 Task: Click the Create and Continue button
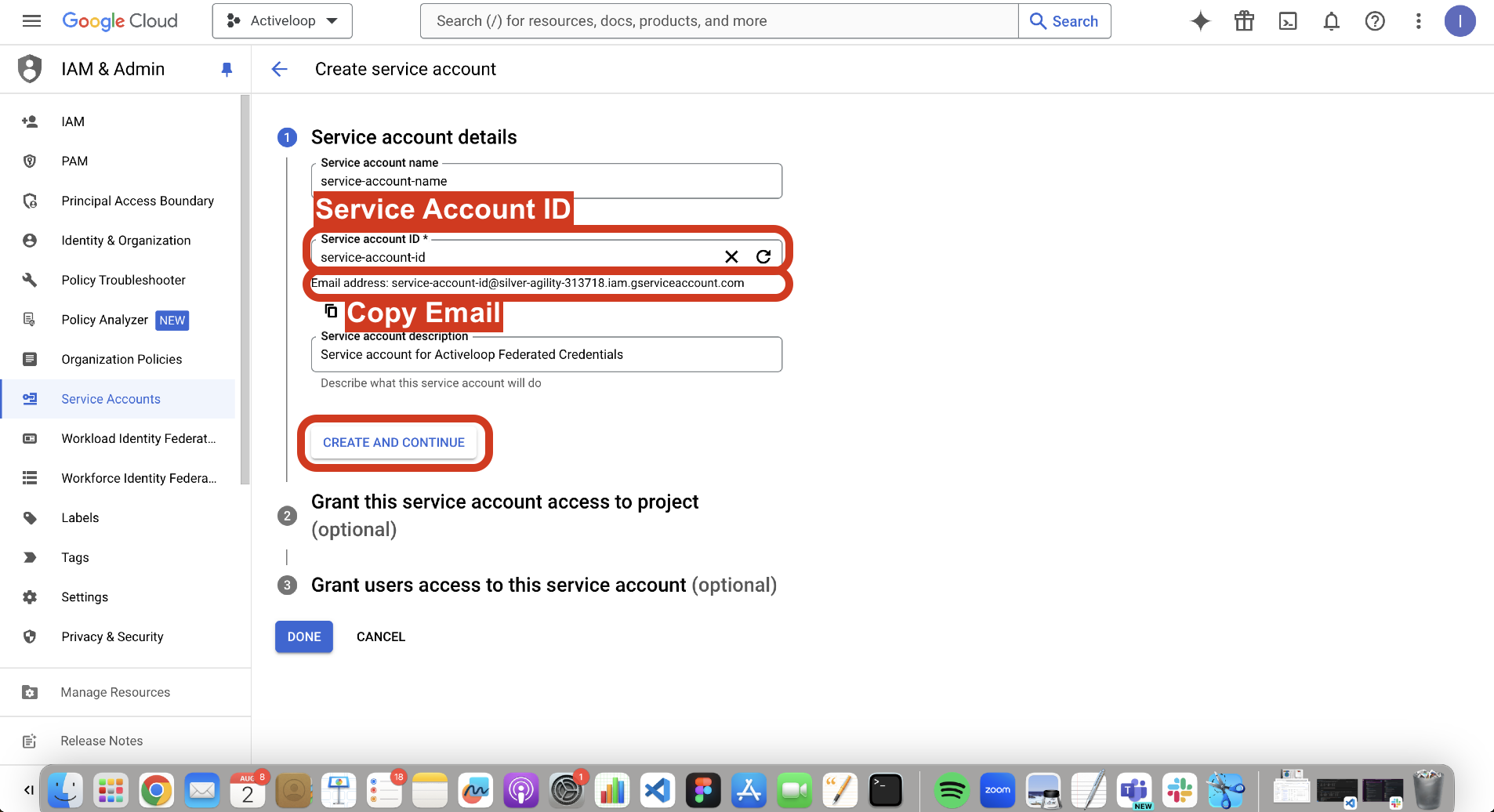[393, 443]
